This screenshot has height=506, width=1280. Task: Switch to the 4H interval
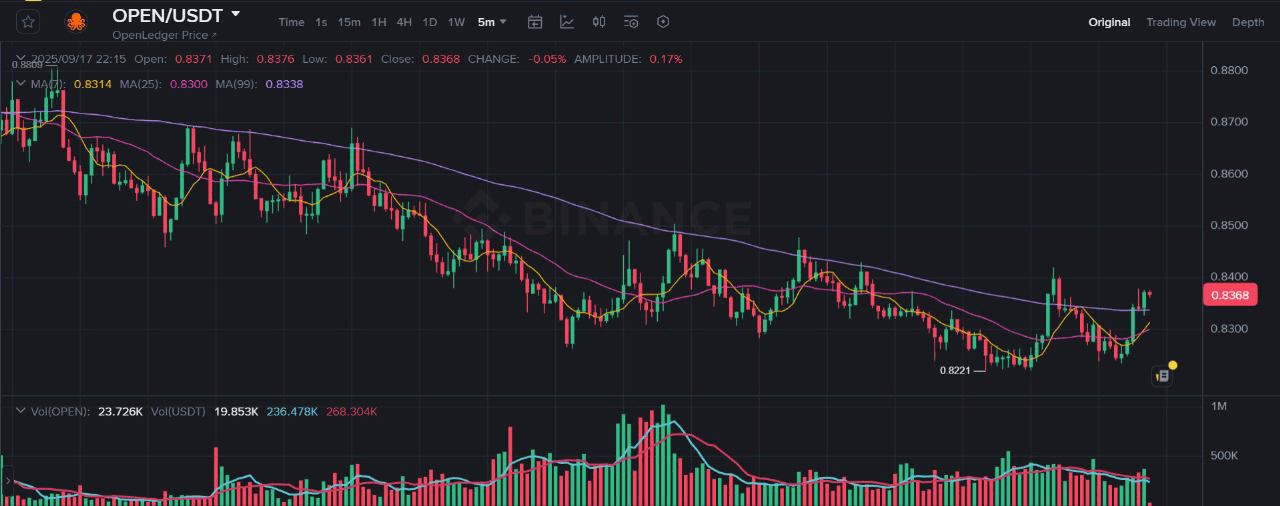point(404,22)
